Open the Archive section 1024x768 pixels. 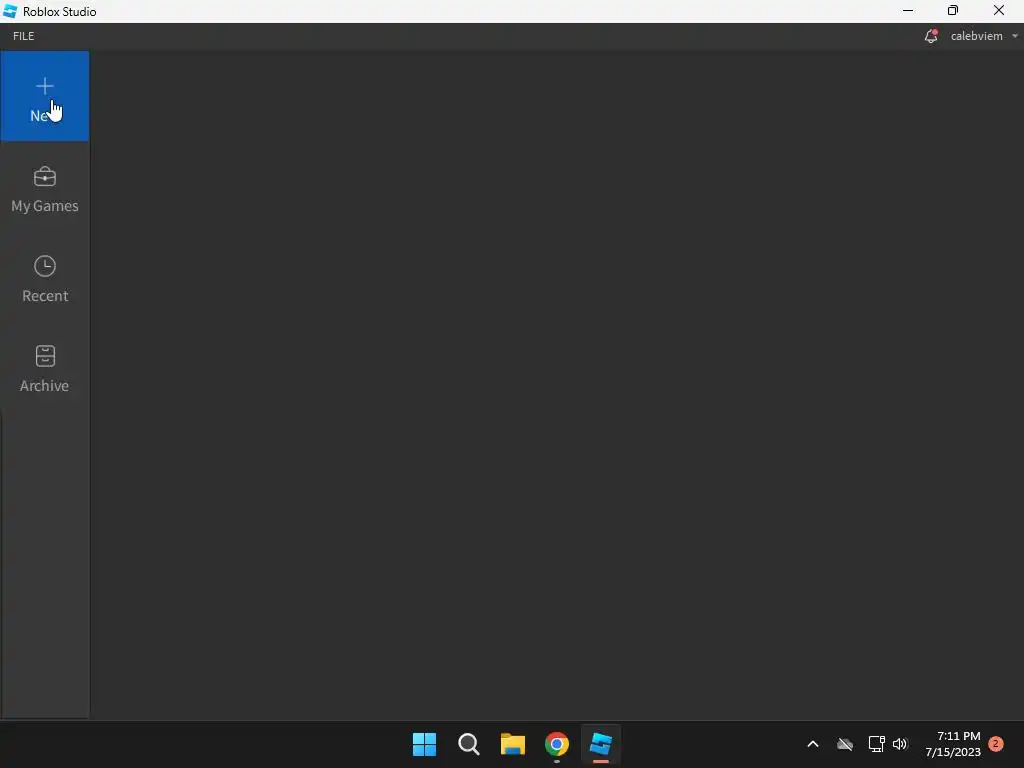44,369
